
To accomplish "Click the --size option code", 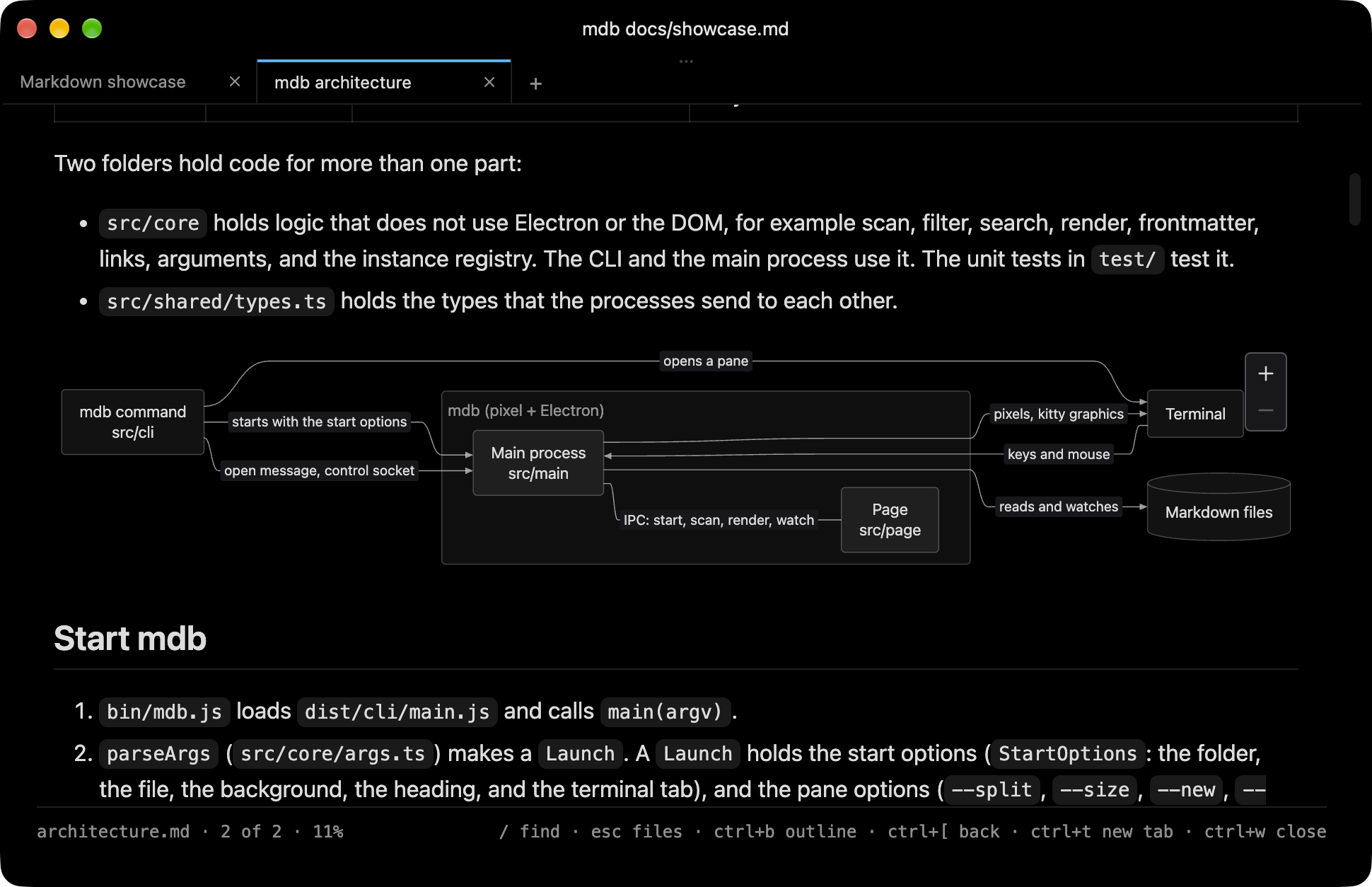I will [1095, 791].
